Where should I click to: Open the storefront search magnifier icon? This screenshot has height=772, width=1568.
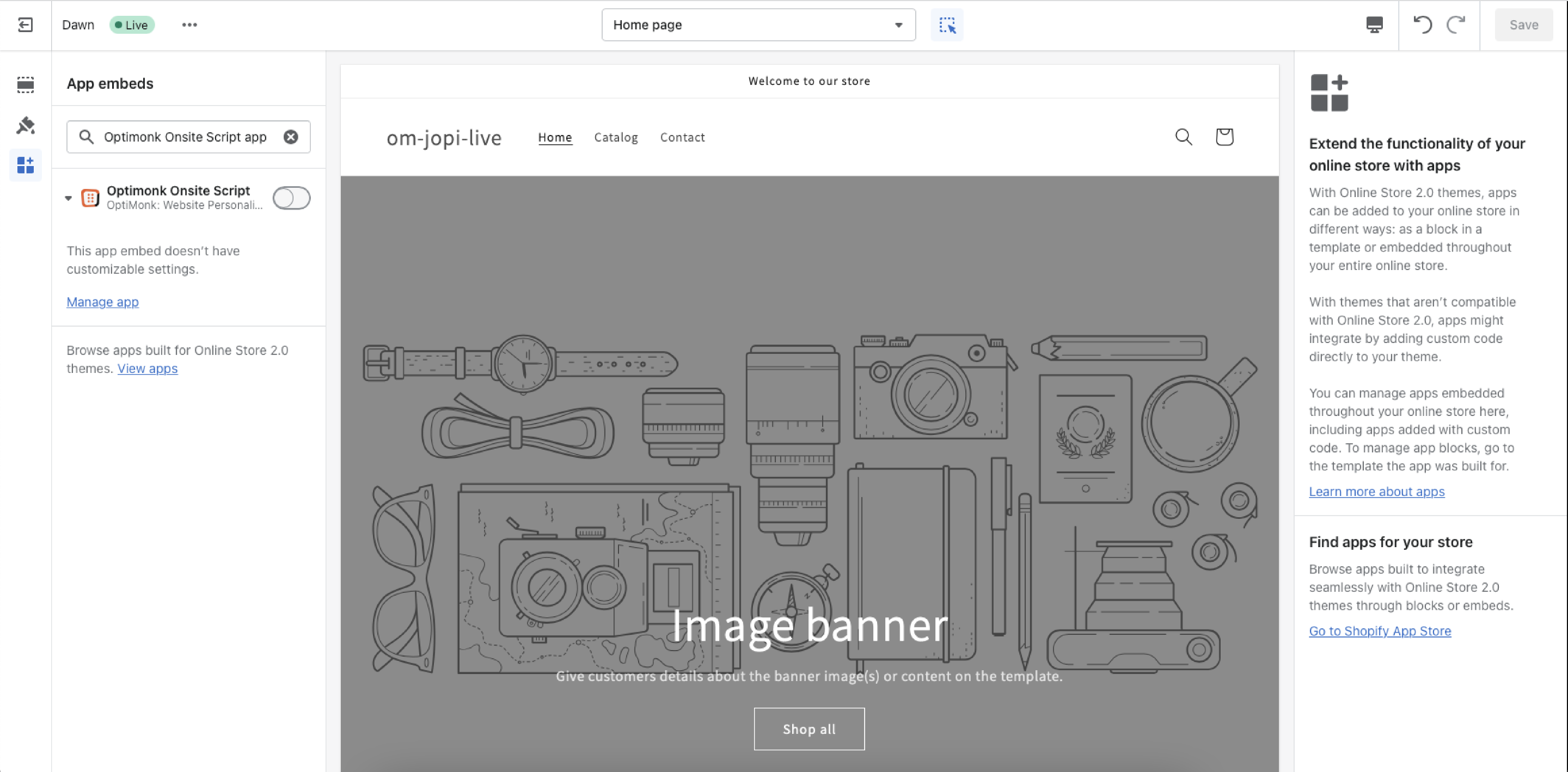(x=1183, y=137)
